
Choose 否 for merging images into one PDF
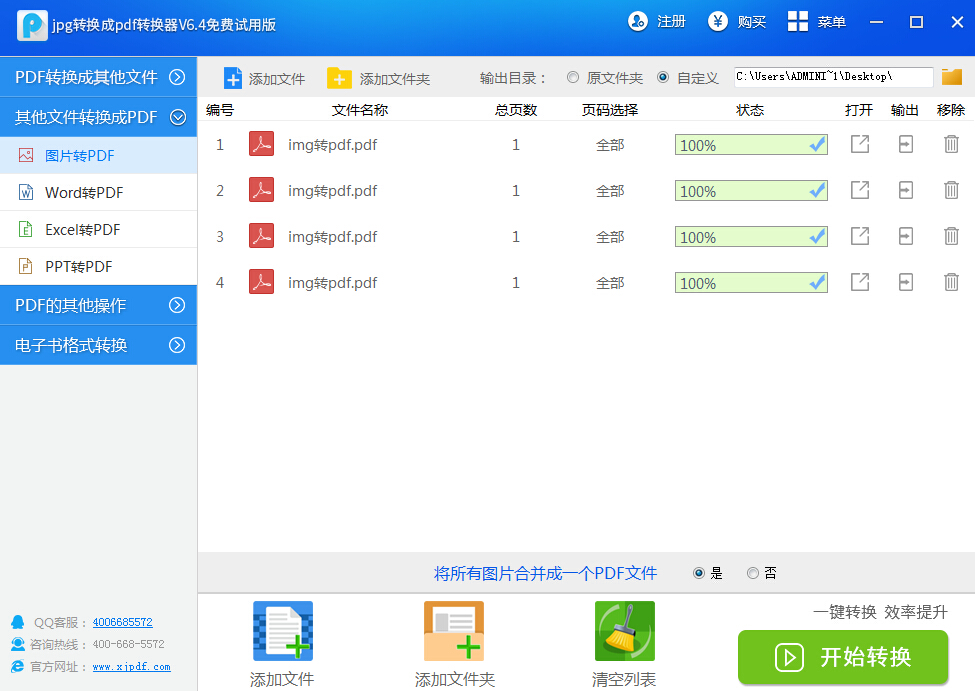(753, 573)
